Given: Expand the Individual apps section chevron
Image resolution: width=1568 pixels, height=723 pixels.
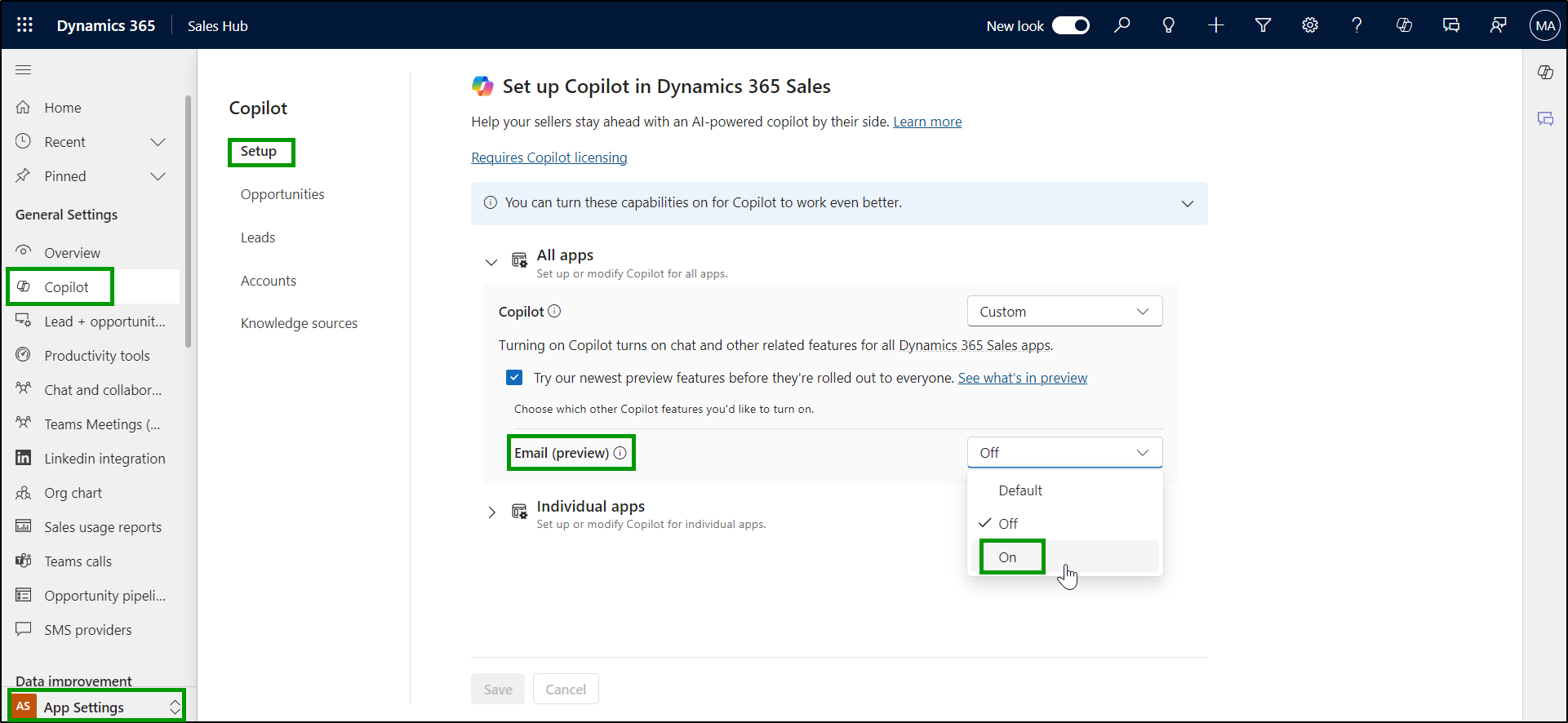Looking at the screenshot, I should (x=491, y=512).
